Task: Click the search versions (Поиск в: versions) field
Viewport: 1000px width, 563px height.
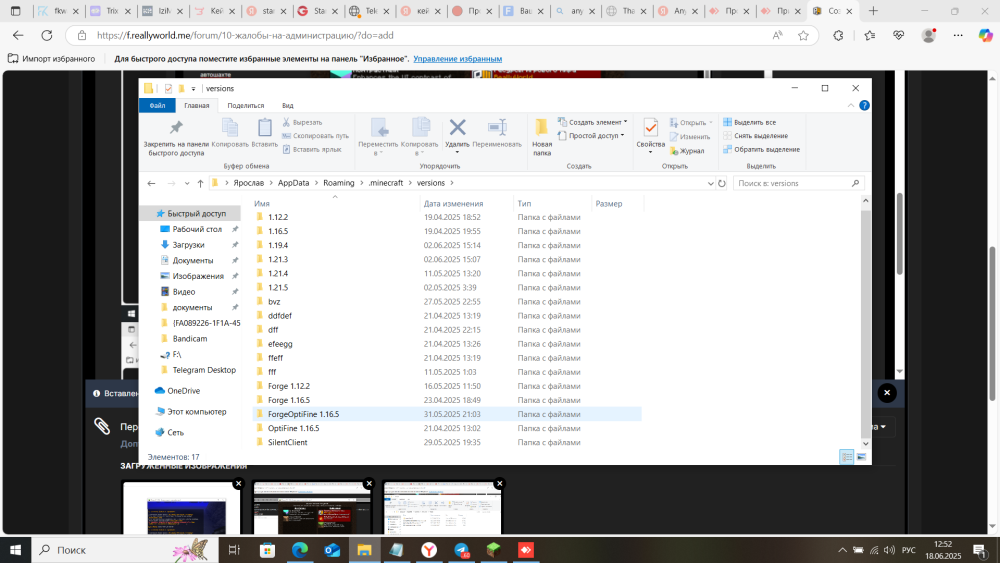Action: [x=798, y=183]
